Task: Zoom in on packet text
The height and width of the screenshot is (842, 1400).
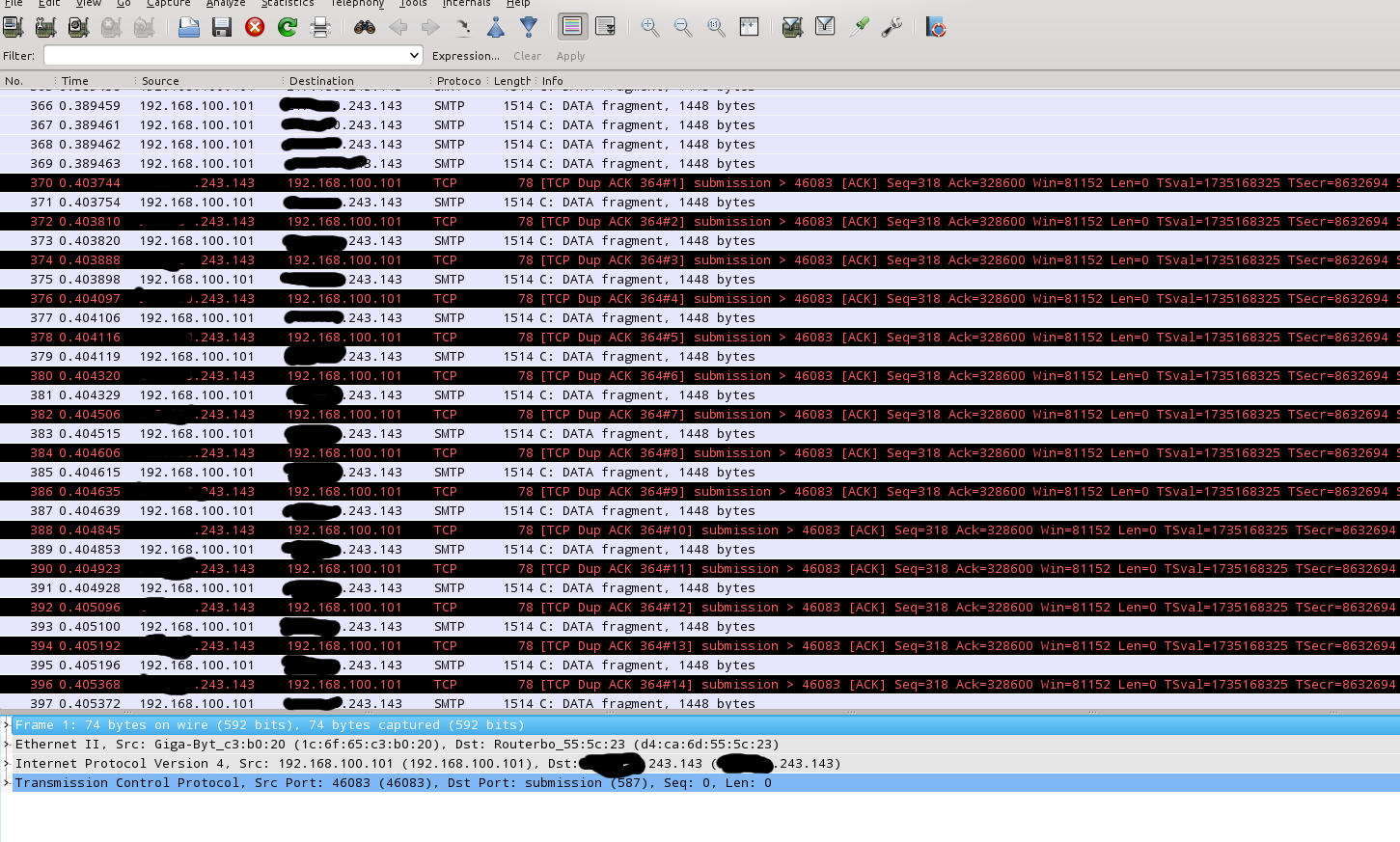Action: (650, 27)
